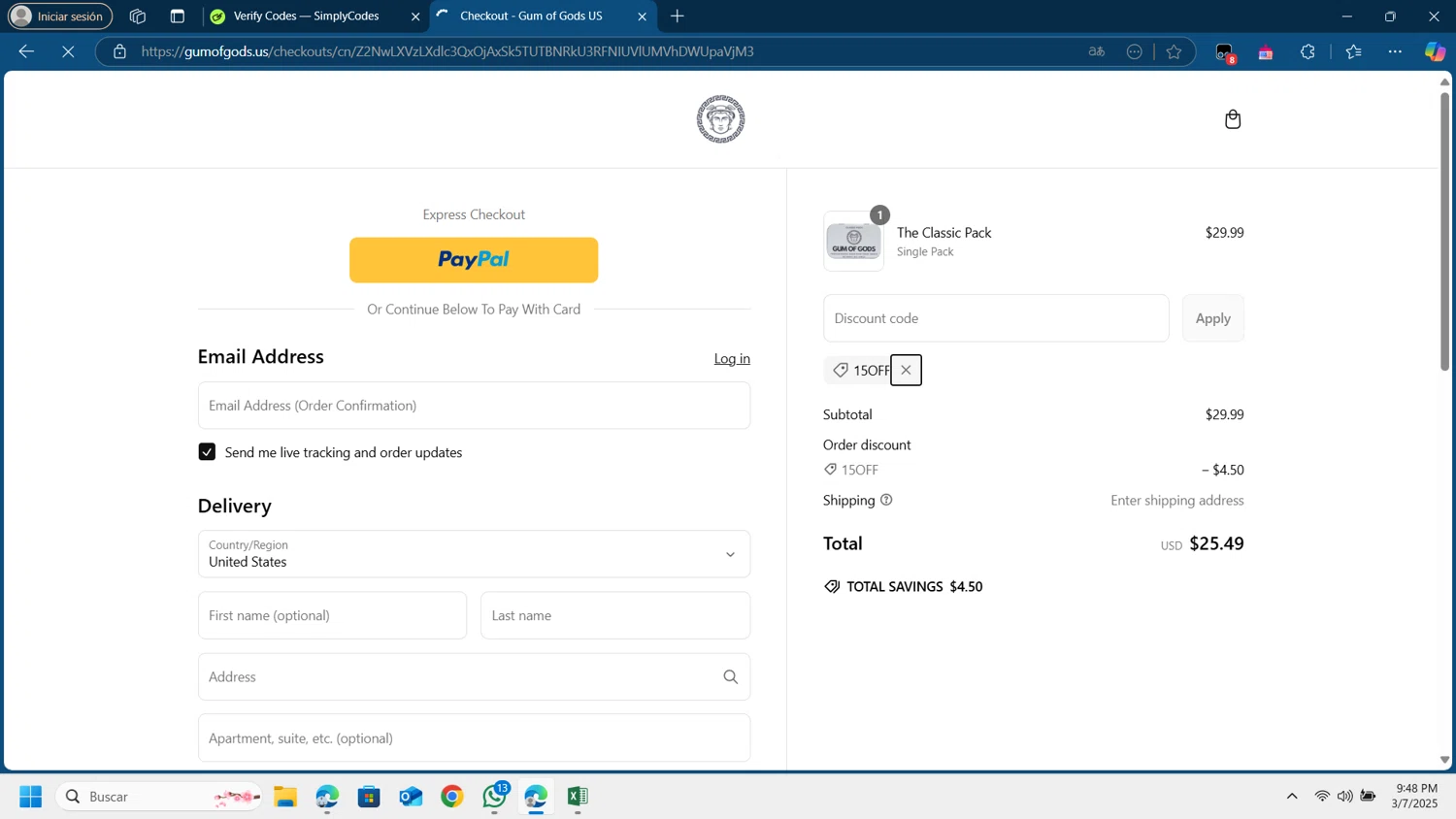The width and height of the screenshot is (1456, 819).
Task: Focus the Address field
Action: [474, 676]
